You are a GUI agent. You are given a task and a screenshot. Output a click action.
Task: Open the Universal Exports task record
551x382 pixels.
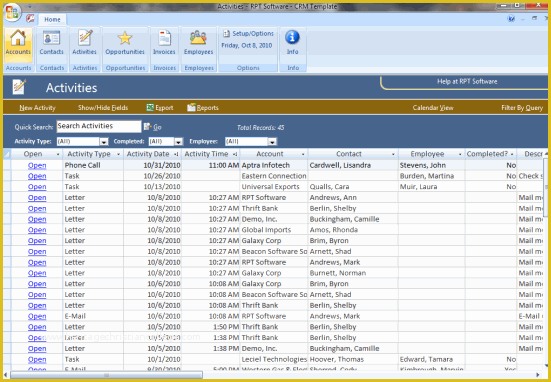click(x=37, y=187)
